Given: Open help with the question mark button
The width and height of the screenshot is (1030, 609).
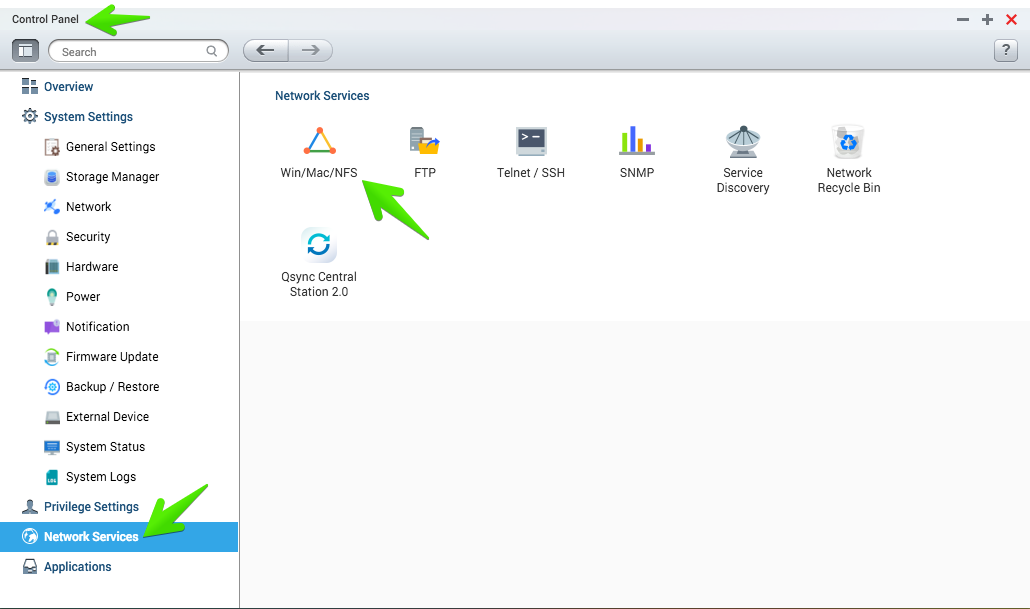Looking at the screenshot, I should click(x=1006, y=51).
